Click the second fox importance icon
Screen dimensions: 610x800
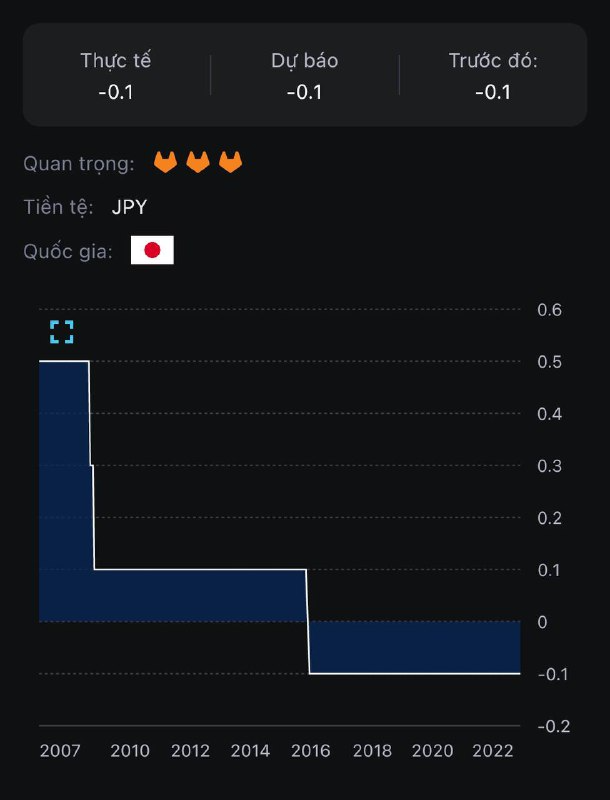click(198, 161)
